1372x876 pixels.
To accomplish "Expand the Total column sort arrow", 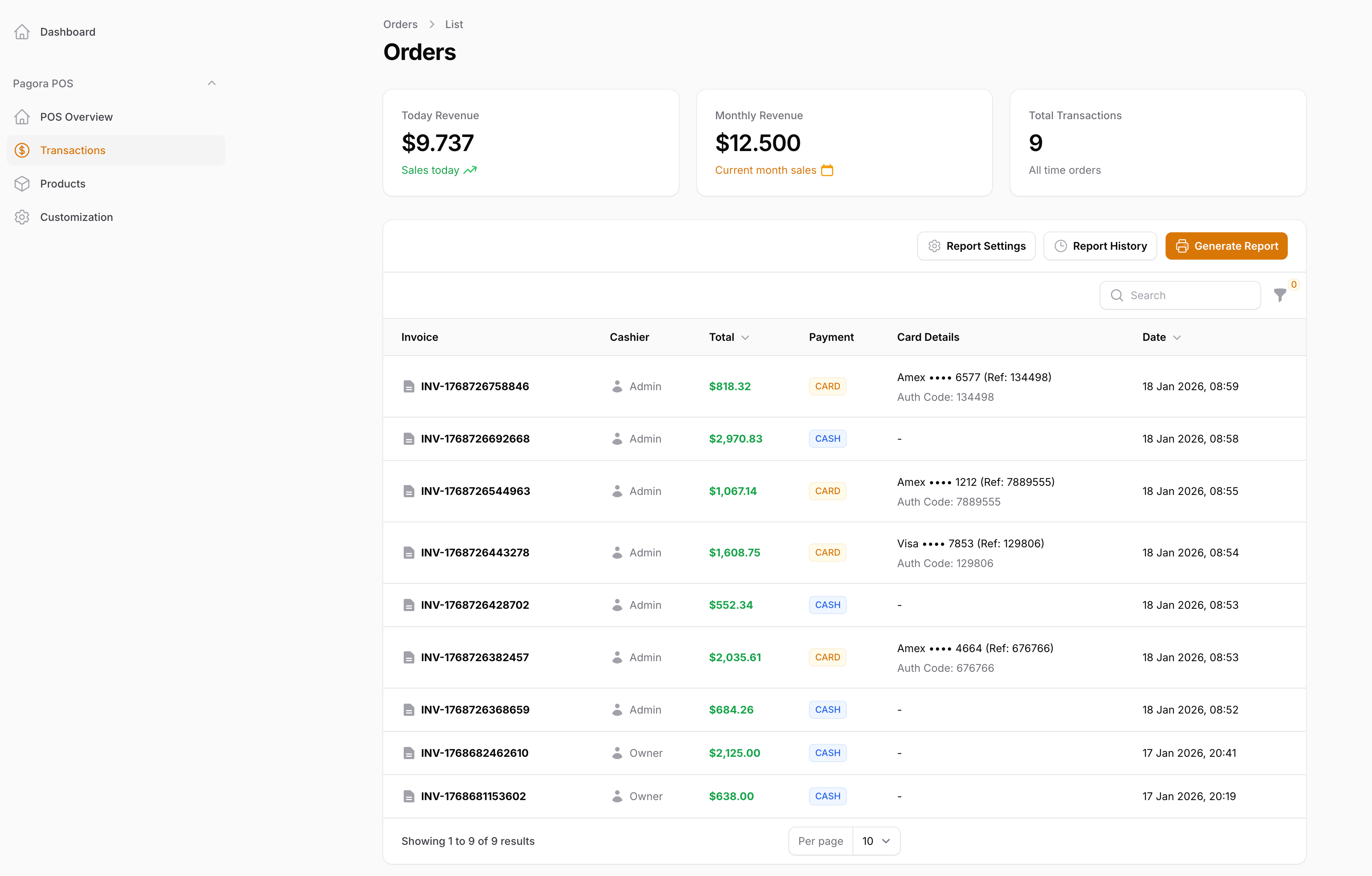I will pos(746,337).
